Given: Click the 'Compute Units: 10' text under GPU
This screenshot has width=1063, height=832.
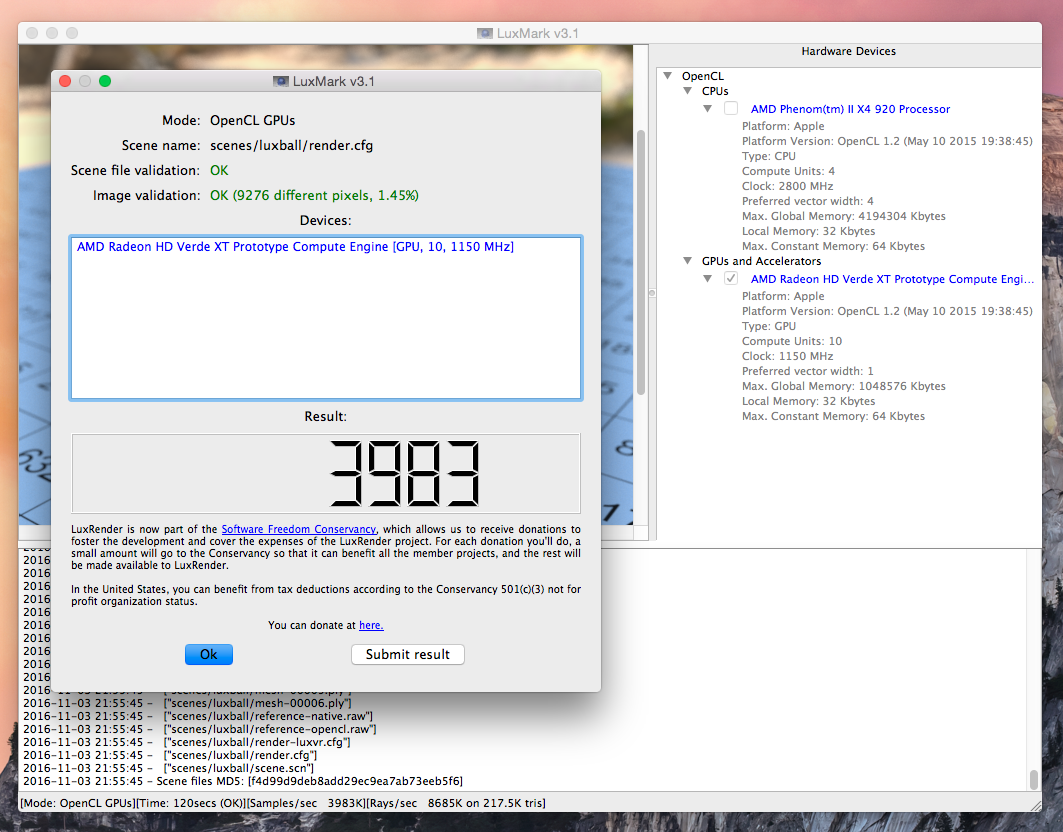Looking at the screenshot, I should [x=792, y=341].
